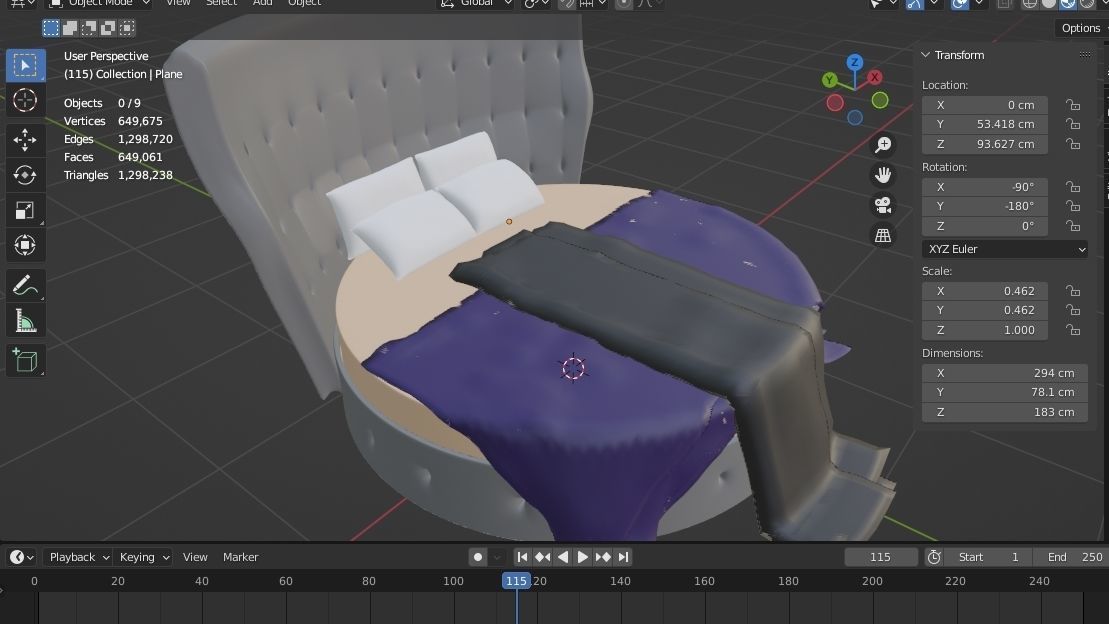
Task: Click the red X axis gizmo ball
Action: 875,77
